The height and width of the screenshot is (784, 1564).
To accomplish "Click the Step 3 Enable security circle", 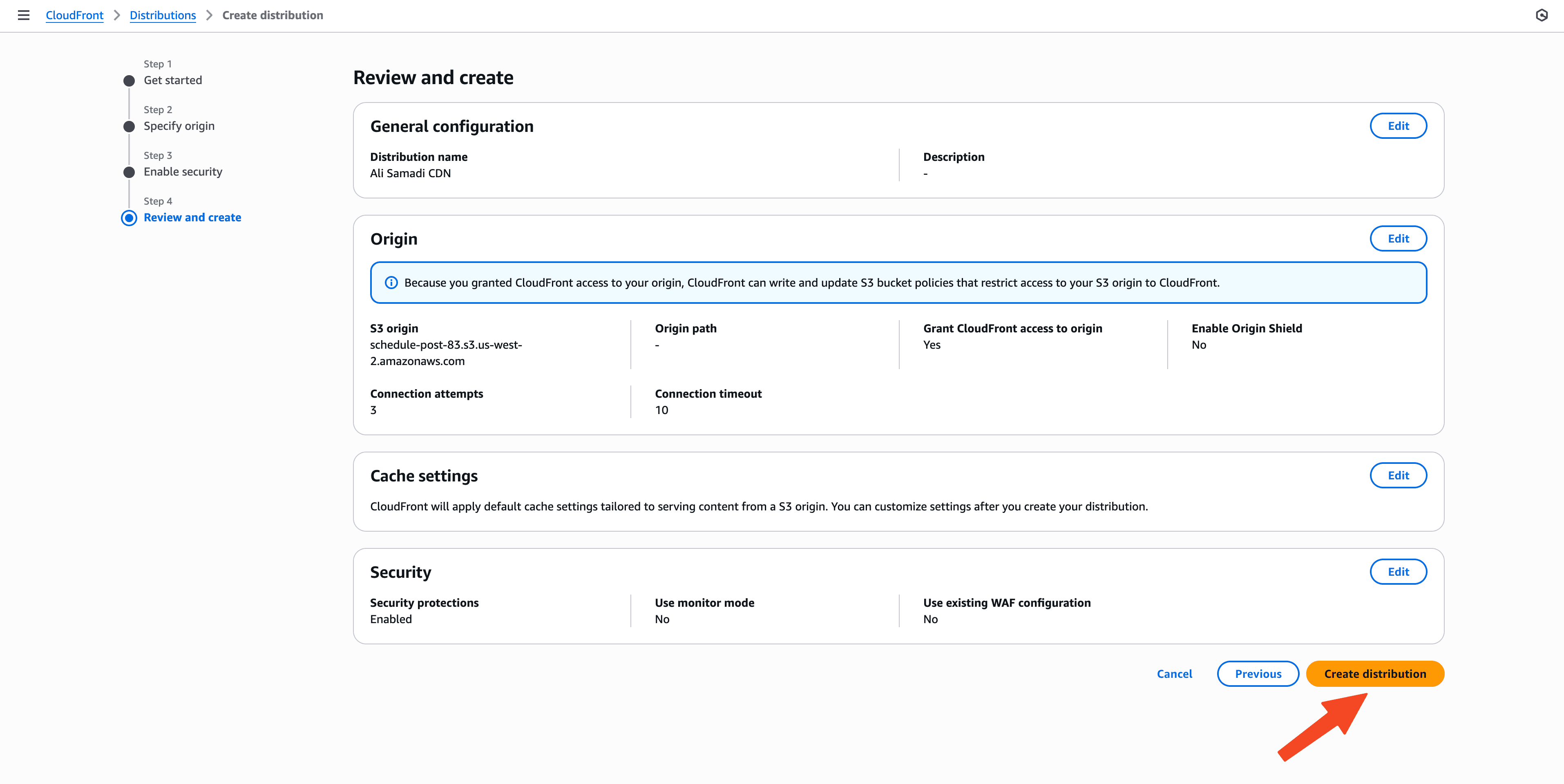I will point(129,172).
